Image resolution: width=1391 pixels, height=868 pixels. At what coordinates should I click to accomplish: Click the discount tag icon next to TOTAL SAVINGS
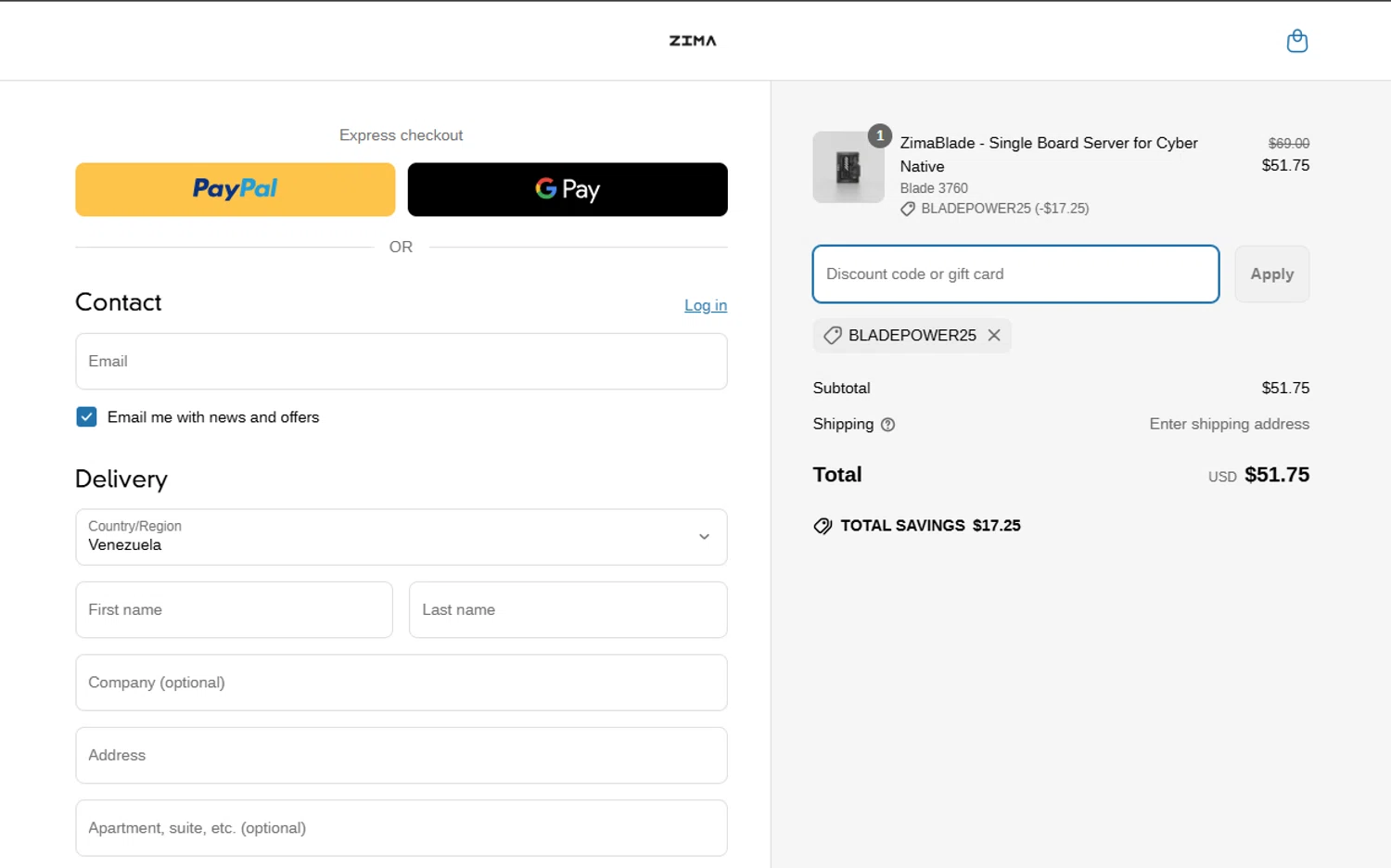[823, 526]
